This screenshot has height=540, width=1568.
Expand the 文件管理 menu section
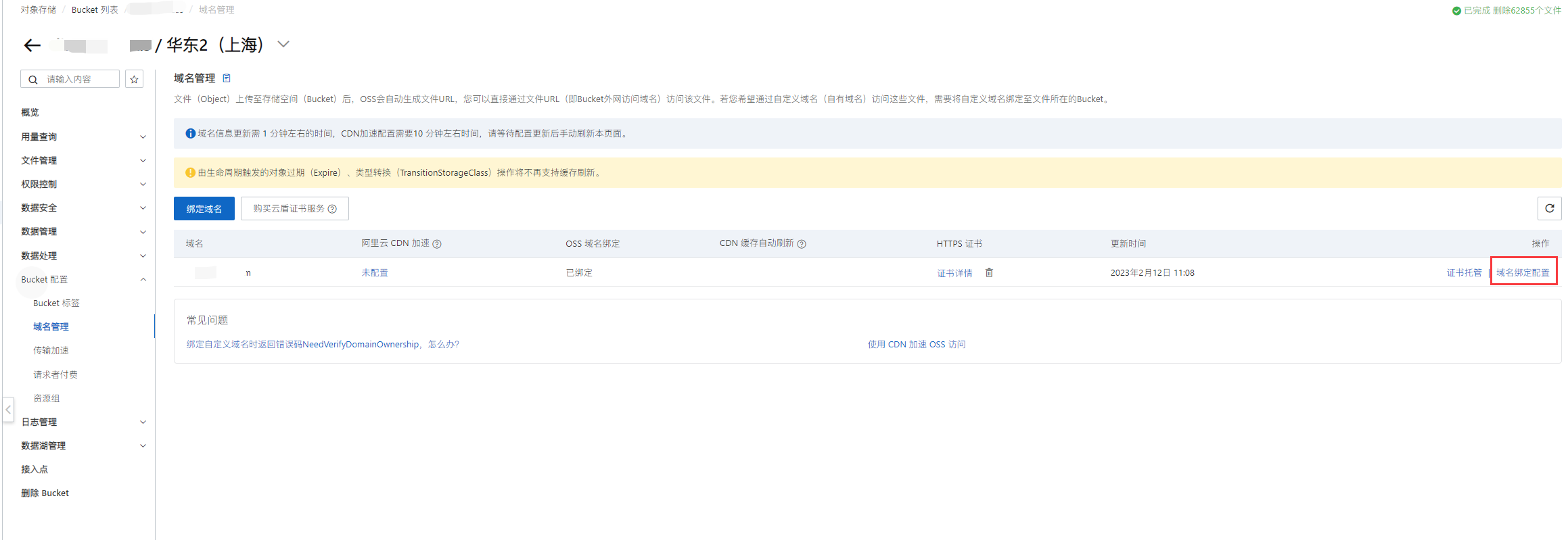tap(143, 160)
